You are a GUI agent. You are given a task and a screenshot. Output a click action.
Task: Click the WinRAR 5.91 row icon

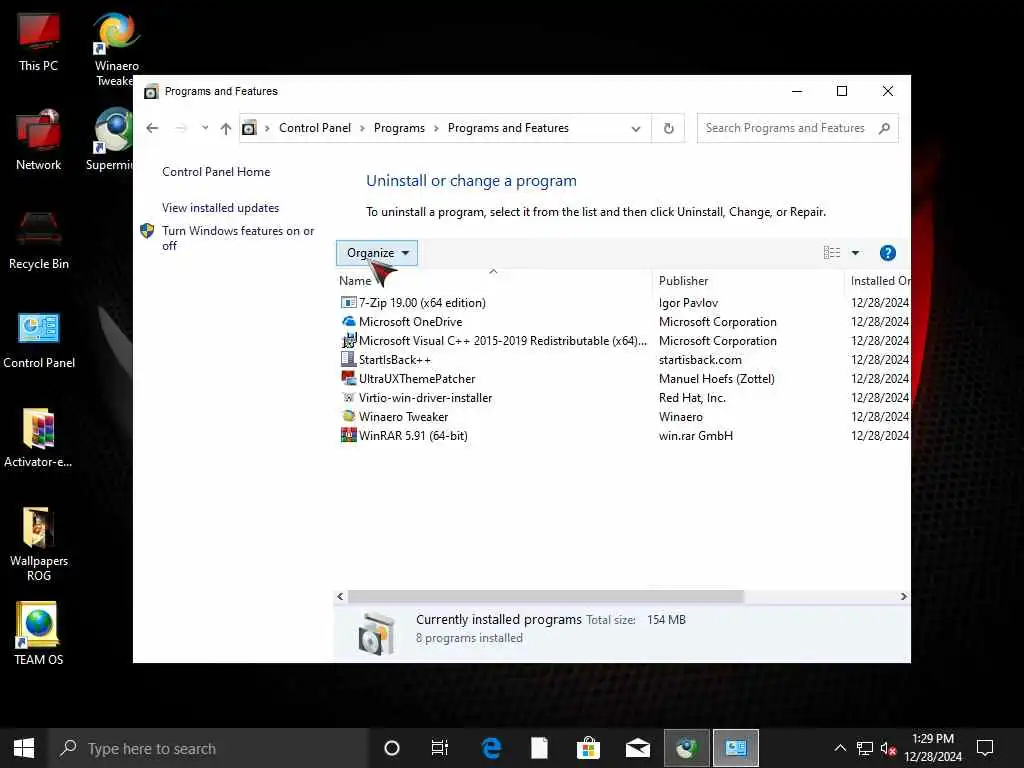(x=348, y=435)
